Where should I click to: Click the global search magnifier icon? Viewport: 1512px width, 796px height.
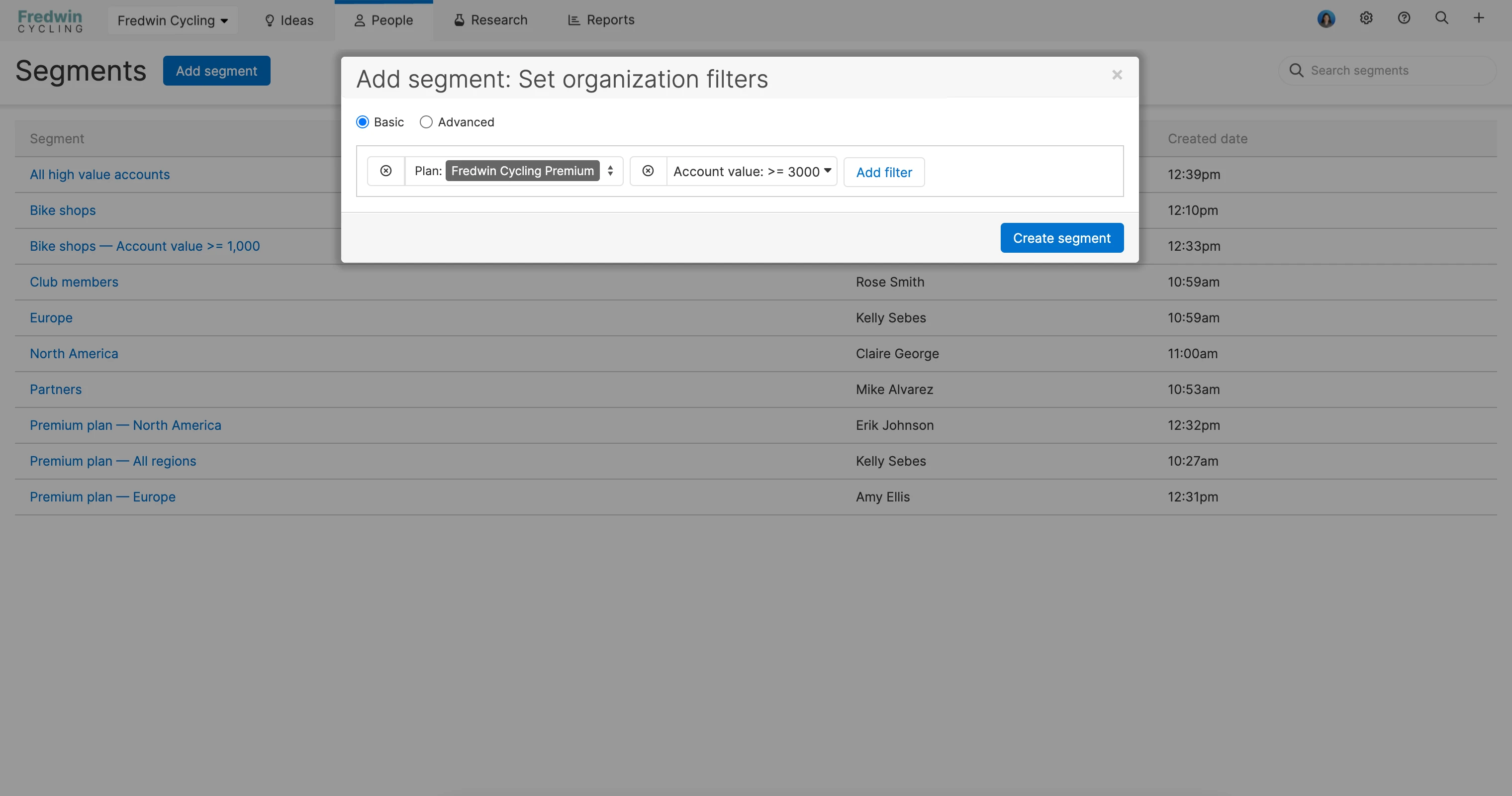click(x=1441, y=18)
